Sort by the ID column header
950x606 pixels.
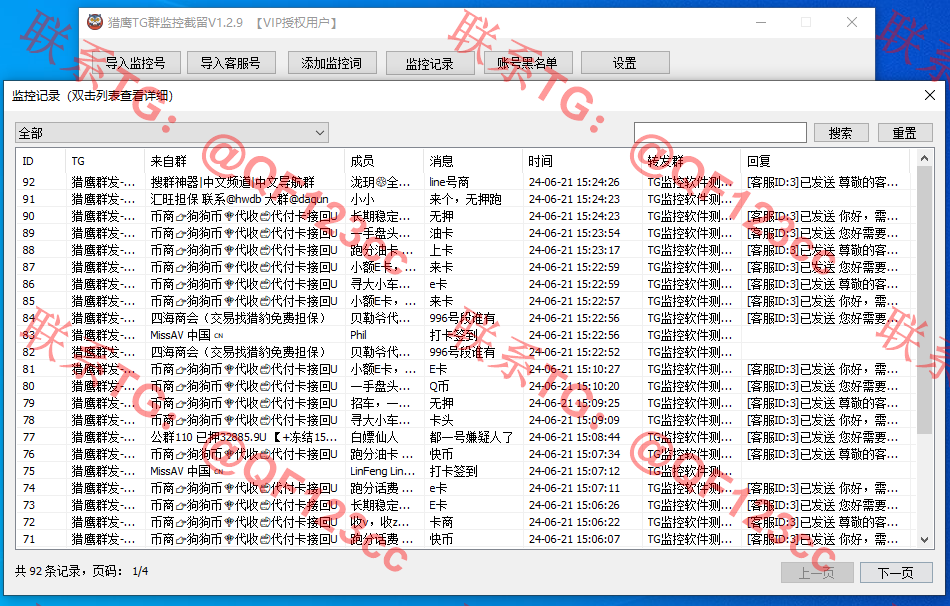(x=41, y=161)
